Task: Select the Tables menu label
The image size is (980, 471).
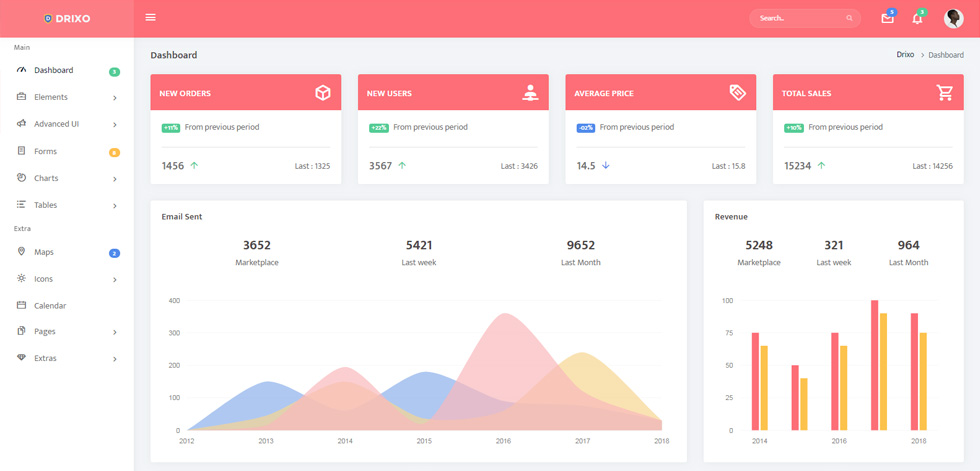Action: click(x=46, y=205)
